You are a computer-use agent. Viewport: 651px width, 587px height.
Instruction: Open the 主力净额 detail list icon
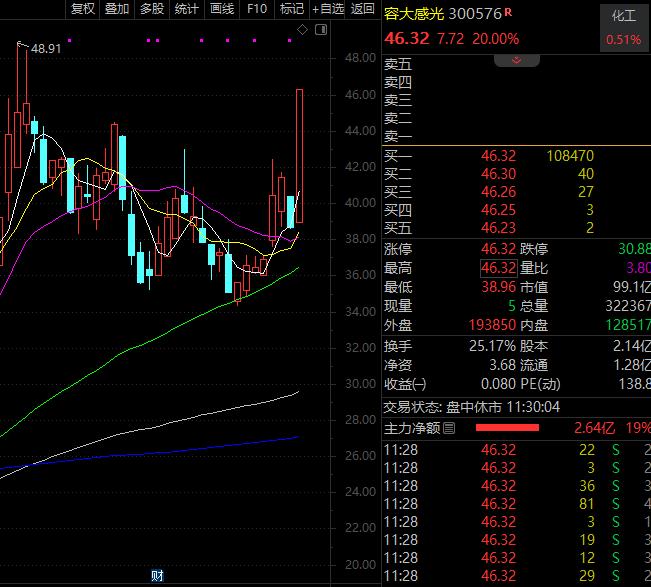pos(449,428)
